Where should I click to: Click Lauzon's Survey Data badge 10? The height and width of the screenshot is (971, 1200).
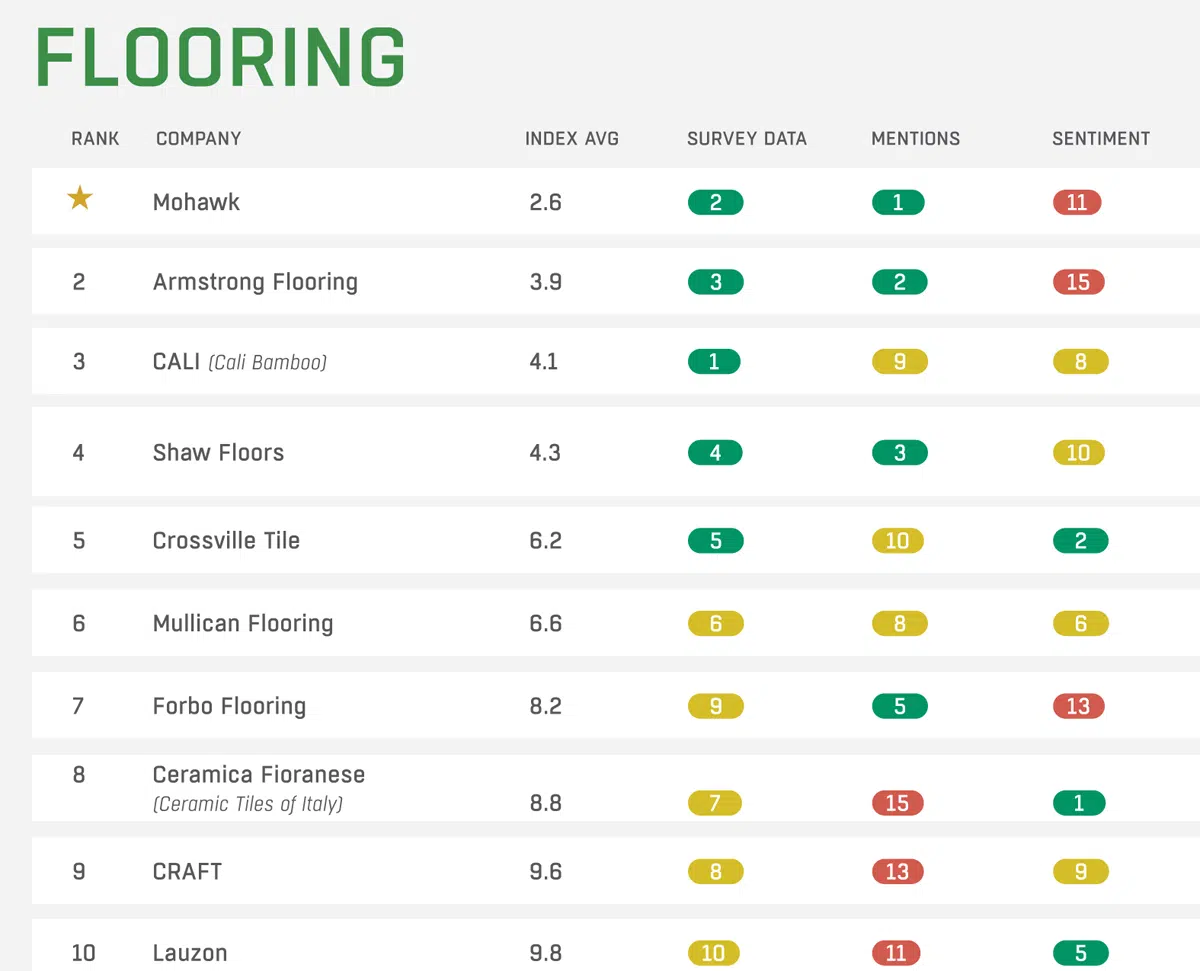pos(713,953)
